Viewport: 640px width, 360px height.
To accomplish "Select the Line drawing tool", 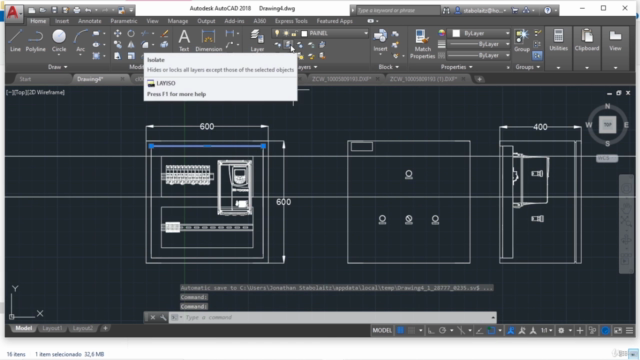I will (15, 40).
